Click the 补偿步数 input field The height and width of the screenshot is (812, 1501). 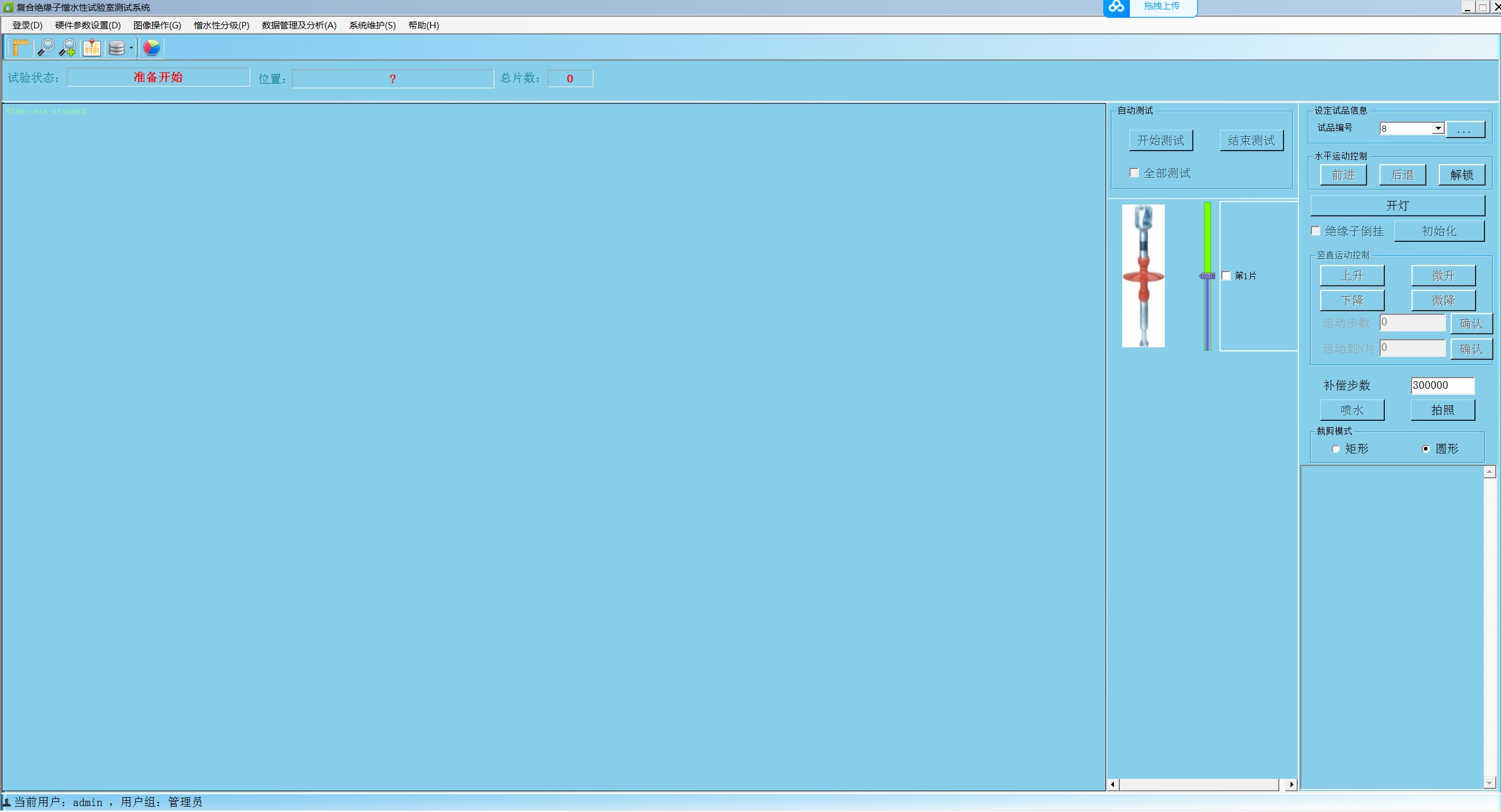(x=1442, y=385)
